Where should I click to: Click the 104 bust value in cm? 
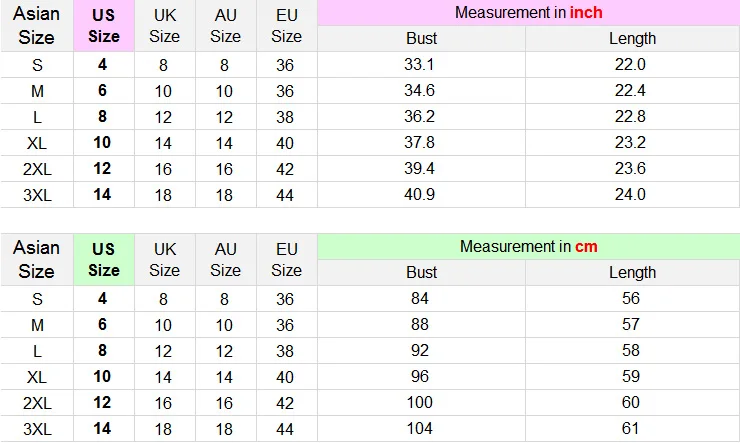coord(420,428)
